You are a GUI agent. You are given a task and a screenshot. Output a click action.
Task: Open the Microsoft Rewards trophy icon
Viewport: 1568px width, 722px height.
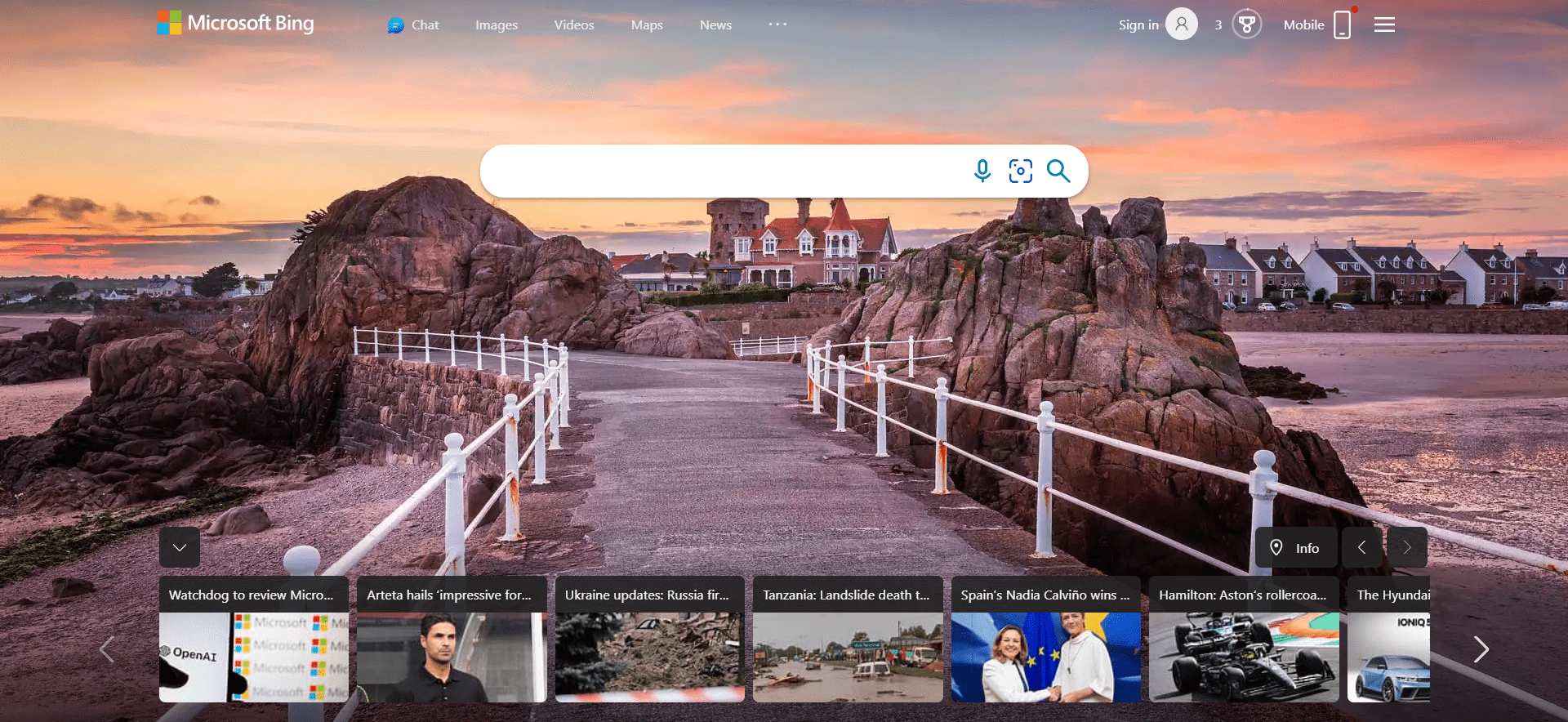pos(1246,25)
